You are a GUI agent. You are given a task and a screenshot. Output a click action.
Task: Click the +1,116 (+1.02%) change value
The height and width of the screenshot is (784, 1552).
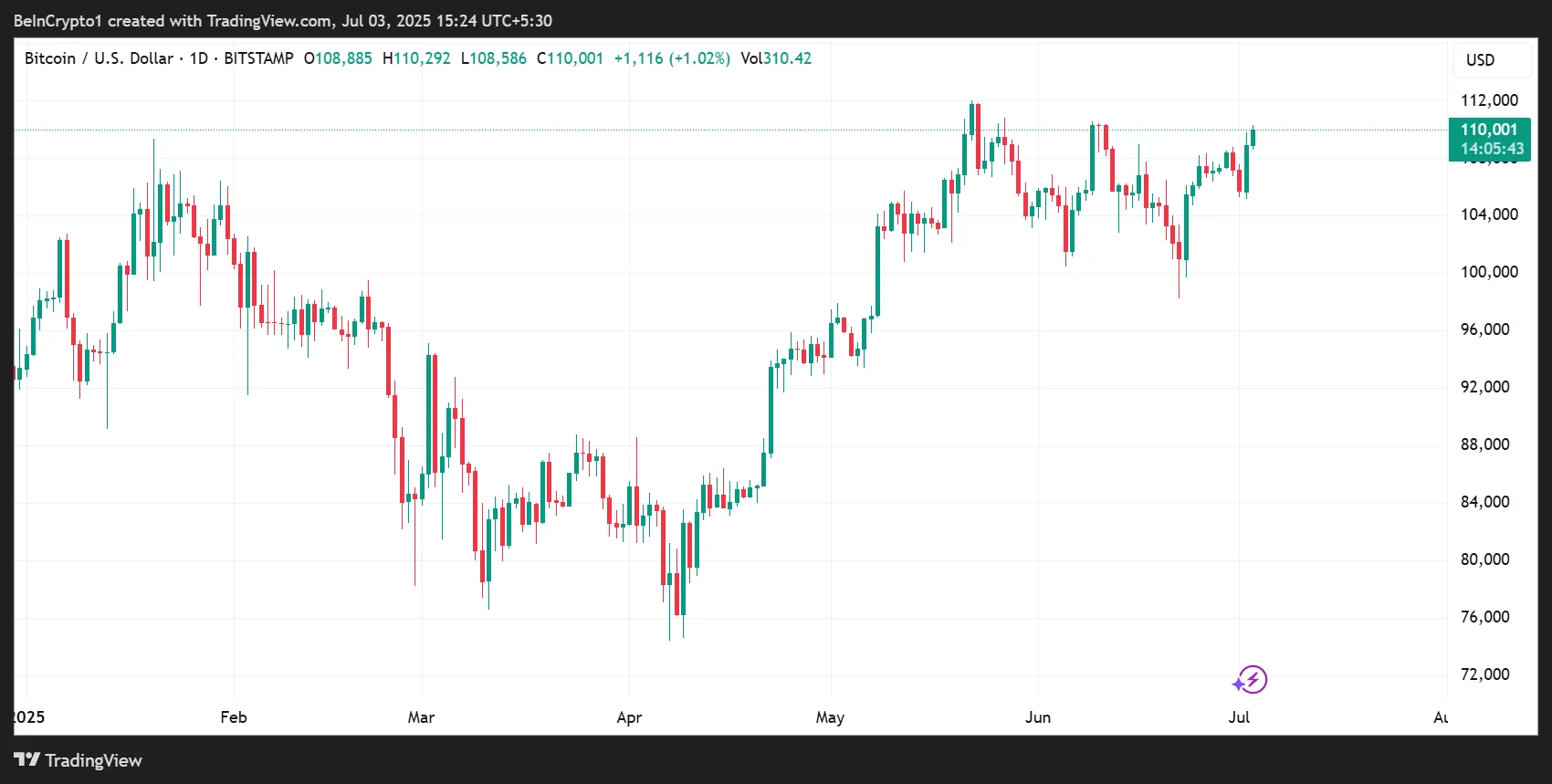coord(672,58)
